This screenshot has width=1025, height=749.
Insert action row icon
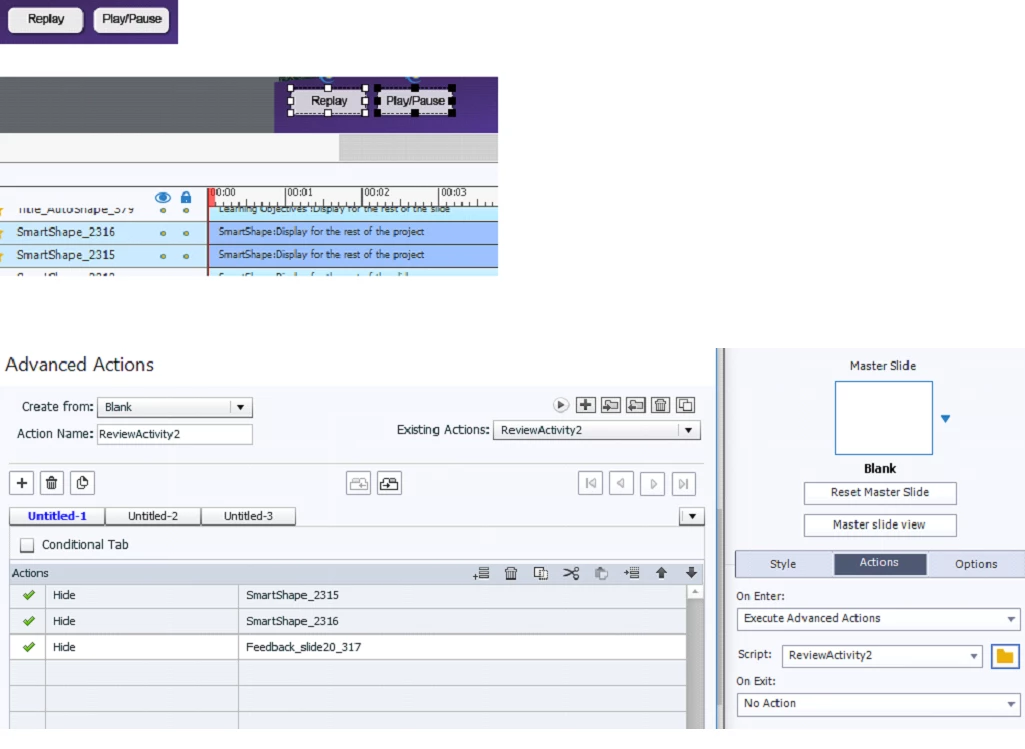[631, 573]
